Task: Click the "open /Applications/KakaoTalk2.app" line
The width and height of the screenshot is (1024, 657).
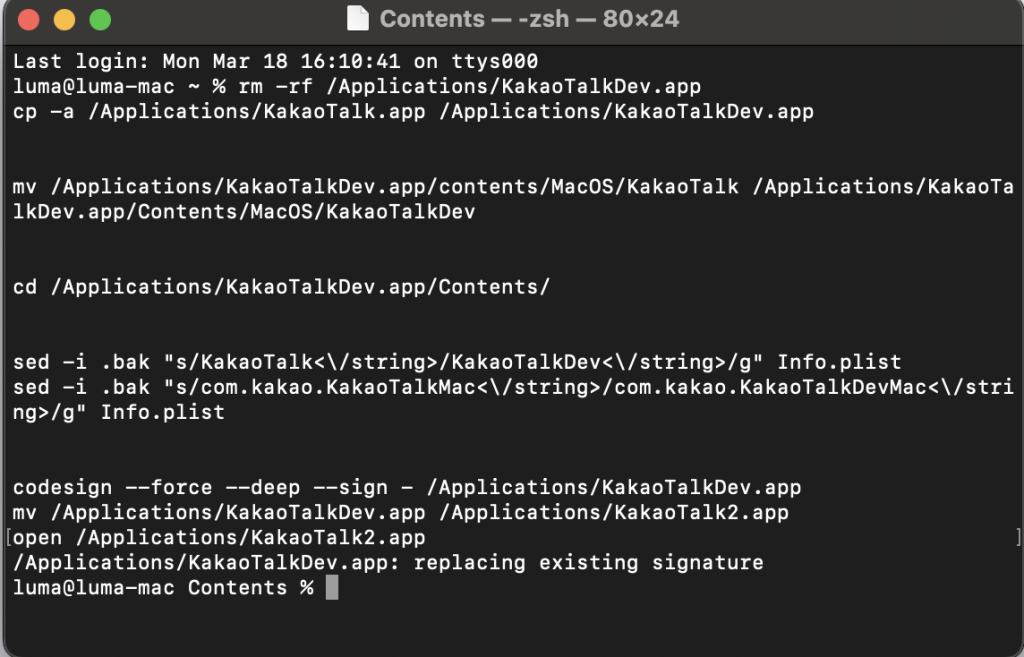Action: tap(219, 537)
